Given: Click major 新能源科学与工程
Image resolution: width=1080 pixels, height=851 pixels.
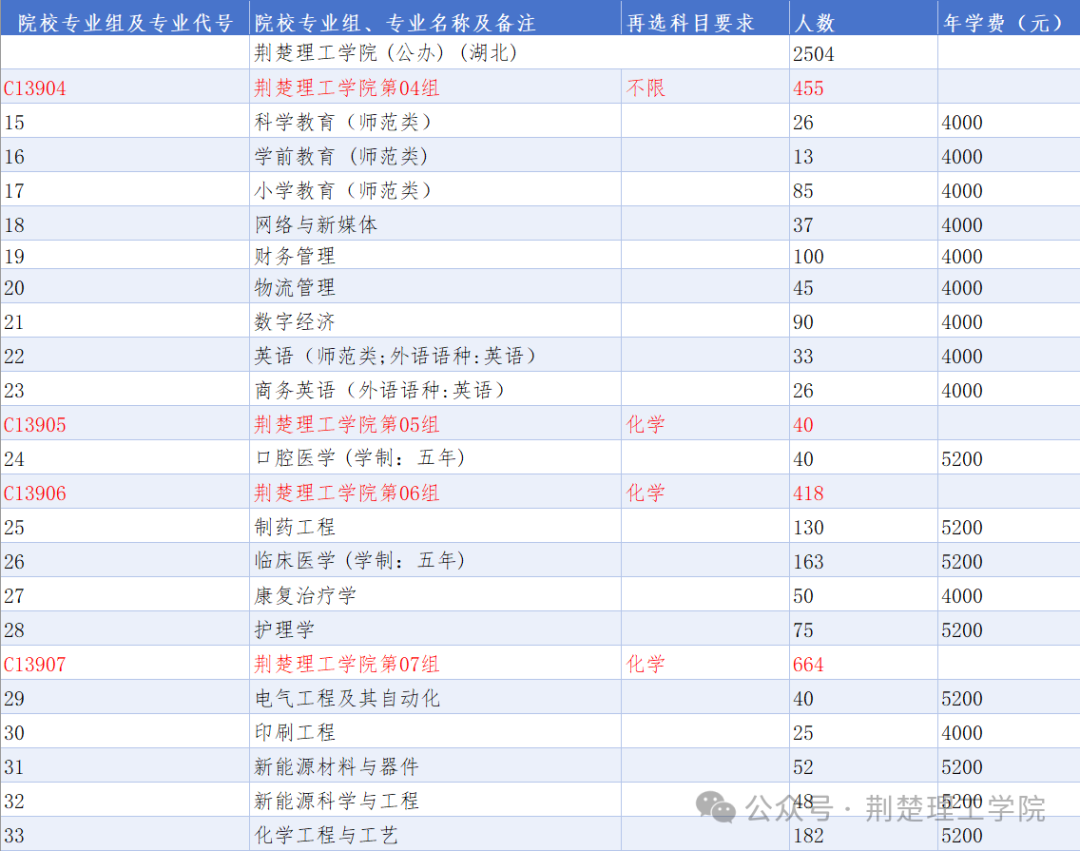Looking at the screenshot, I should pyautogui.click(x=337, y=801).
